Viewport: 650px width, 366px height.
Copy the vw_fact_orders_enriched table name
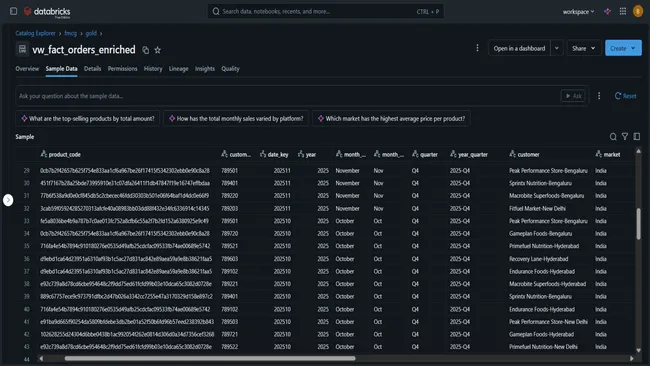(x=146, y=50)
